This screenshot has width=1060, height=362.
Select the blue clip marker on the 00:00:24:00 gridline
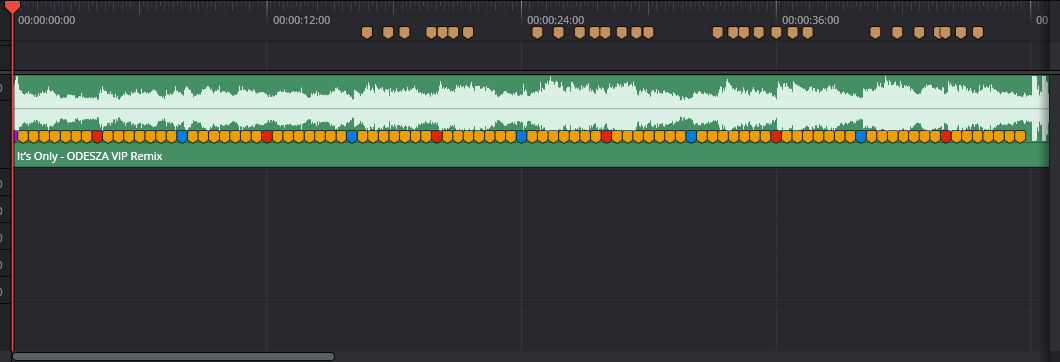(521, 136)
